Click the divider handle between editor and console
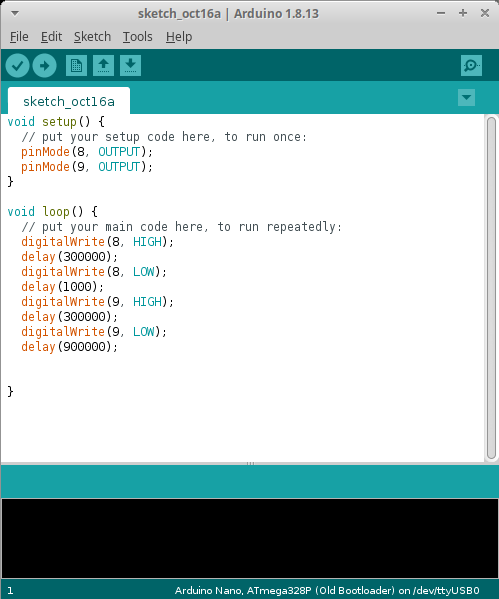This screenshot has width=499, height=599. point(250,463)
